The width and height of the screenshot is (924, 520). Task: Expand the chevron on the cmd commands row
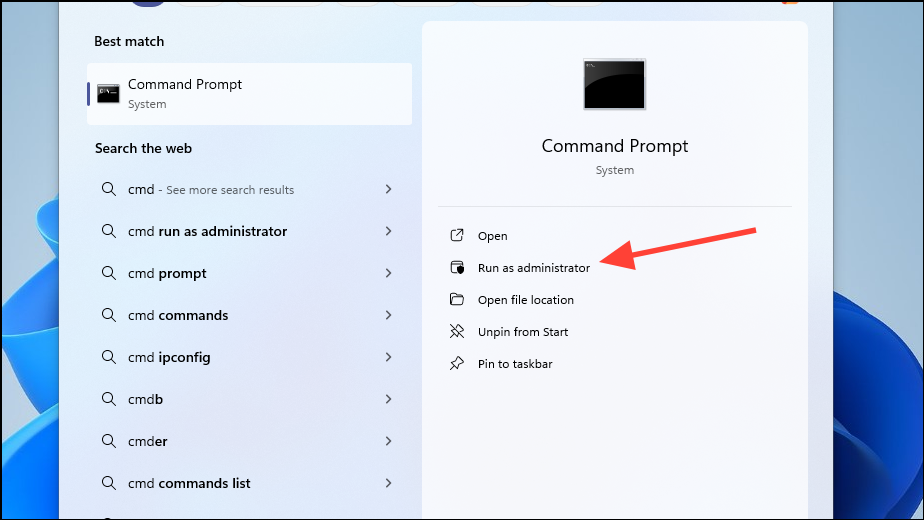click(388, 315)
